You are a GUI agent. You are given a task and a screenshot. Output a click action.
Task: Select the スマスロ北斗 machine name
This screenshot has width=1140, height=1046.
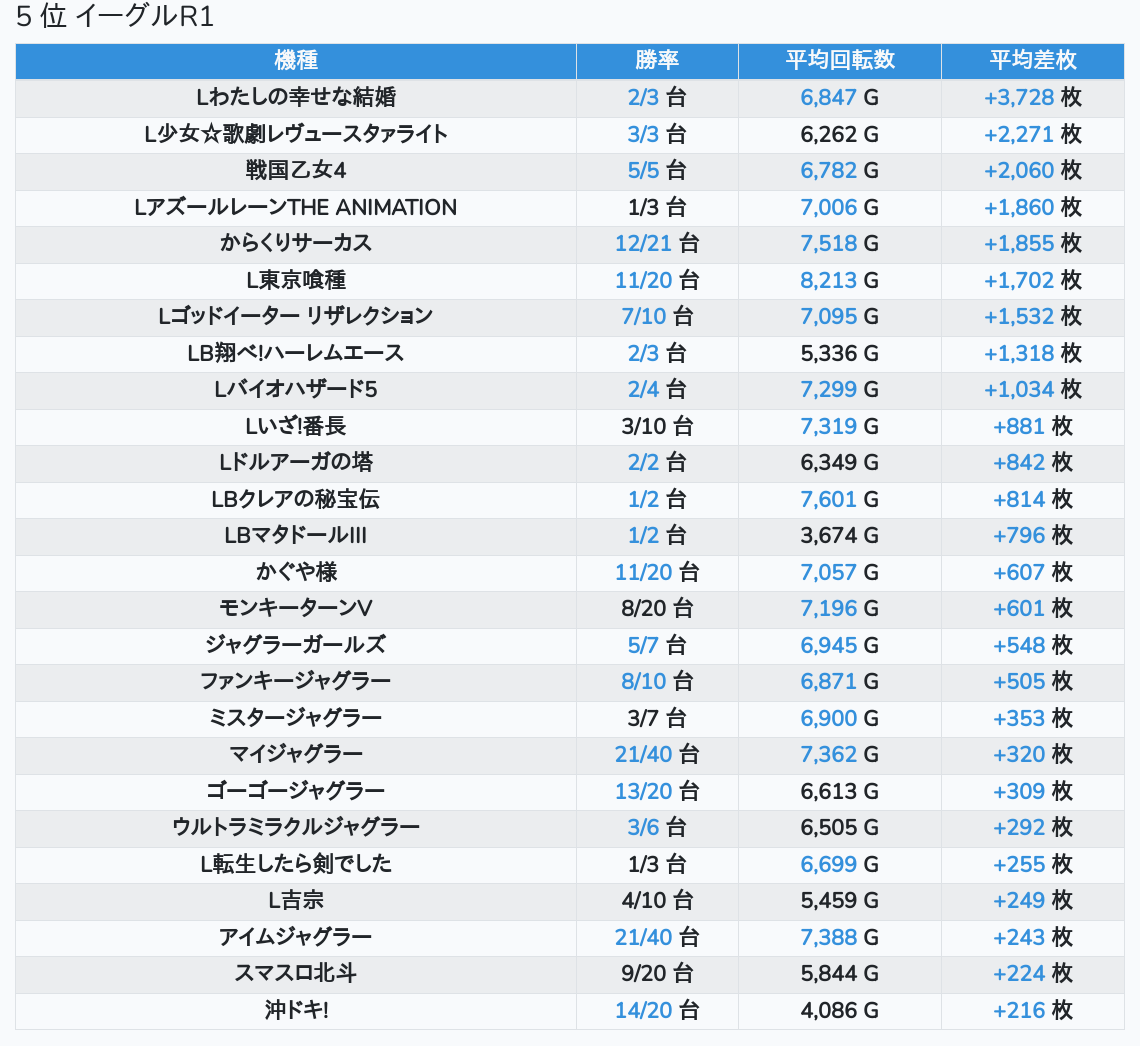click(x=296, y=973)
